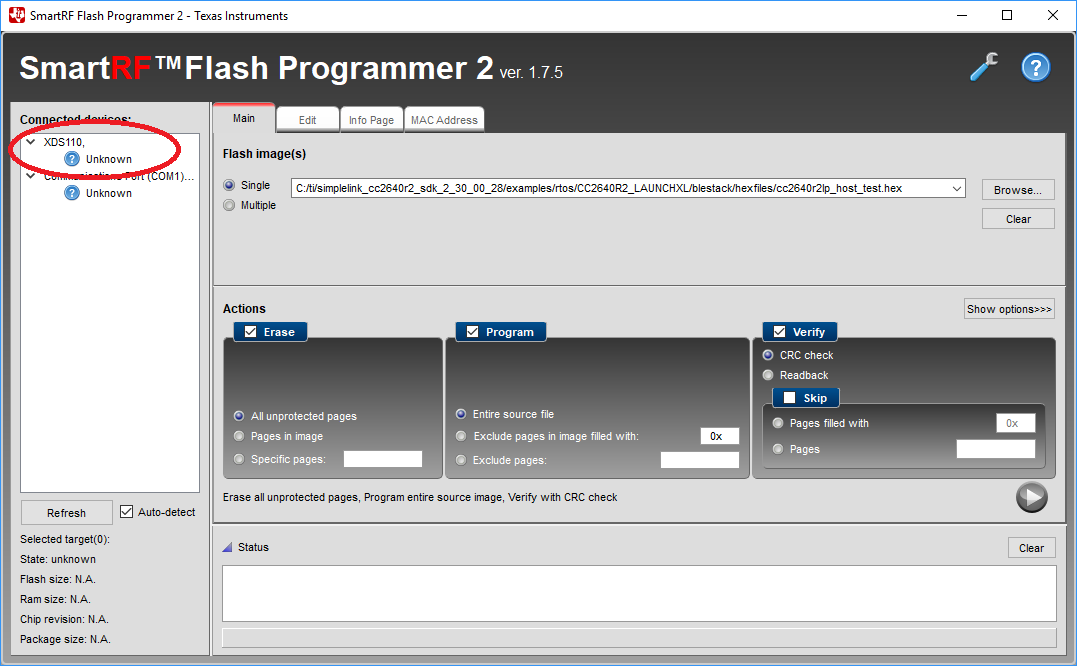1077x666 pixels.
Task: Click the Specific pages input field
Action: coord(382,460)
